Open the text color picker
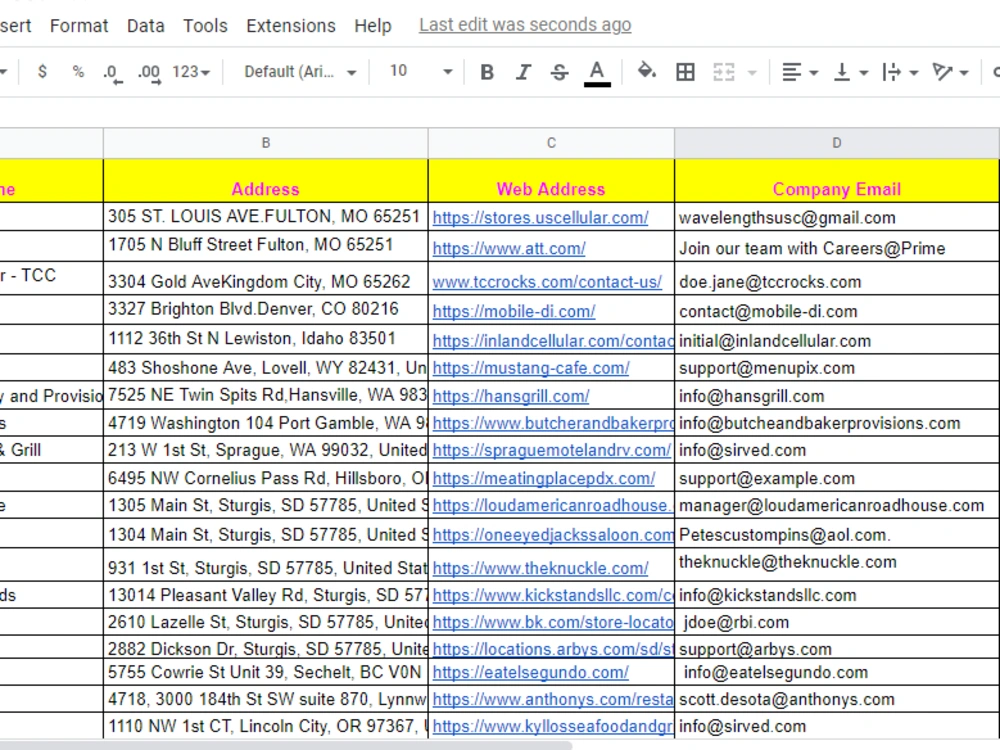Screen dimensions: 1000x750 click(597, 72)
